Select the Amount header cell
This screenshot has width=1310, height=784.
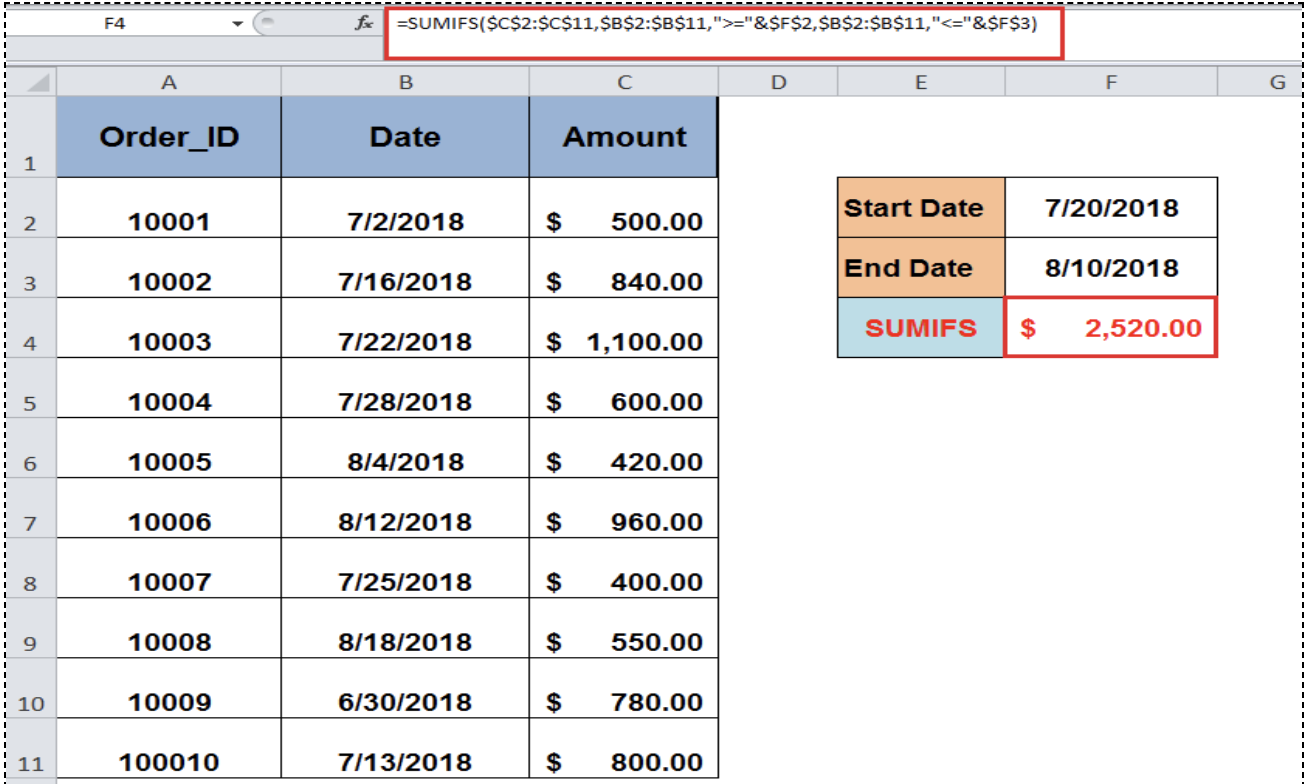[623, 137]
